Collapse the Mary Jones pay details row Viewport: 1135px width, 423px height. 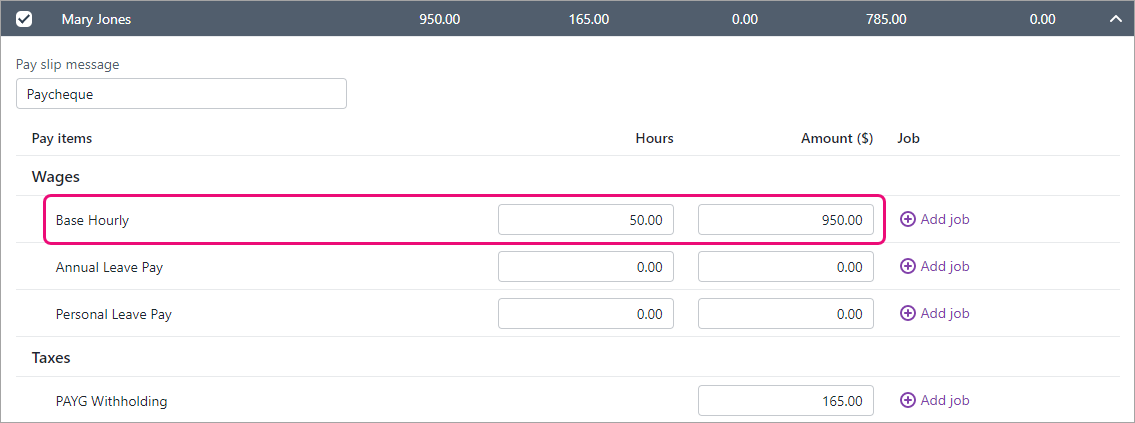pyautogui.click(x=1115, y=19)
